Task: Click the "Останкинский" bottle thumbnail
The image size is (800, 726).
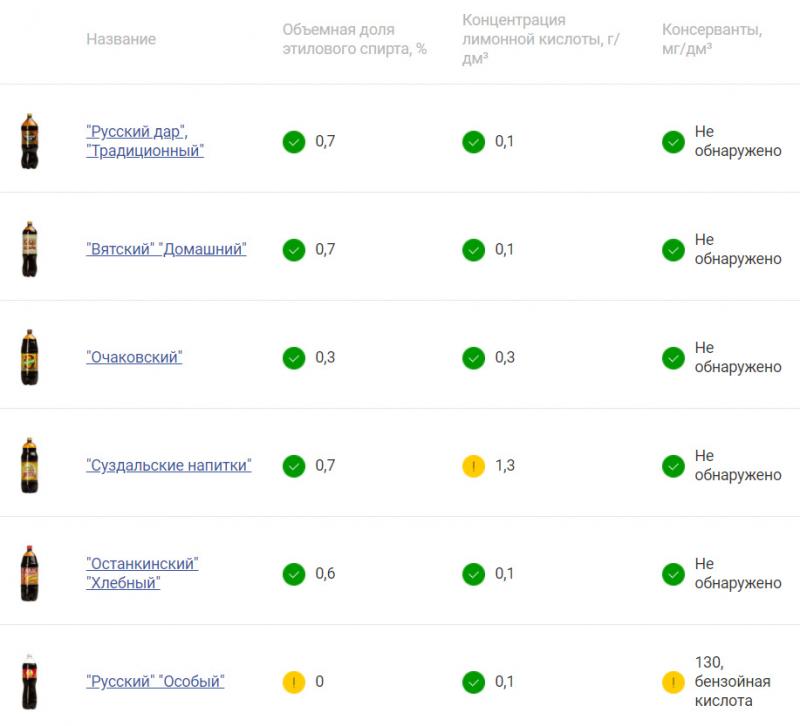Action: point(30,573)
